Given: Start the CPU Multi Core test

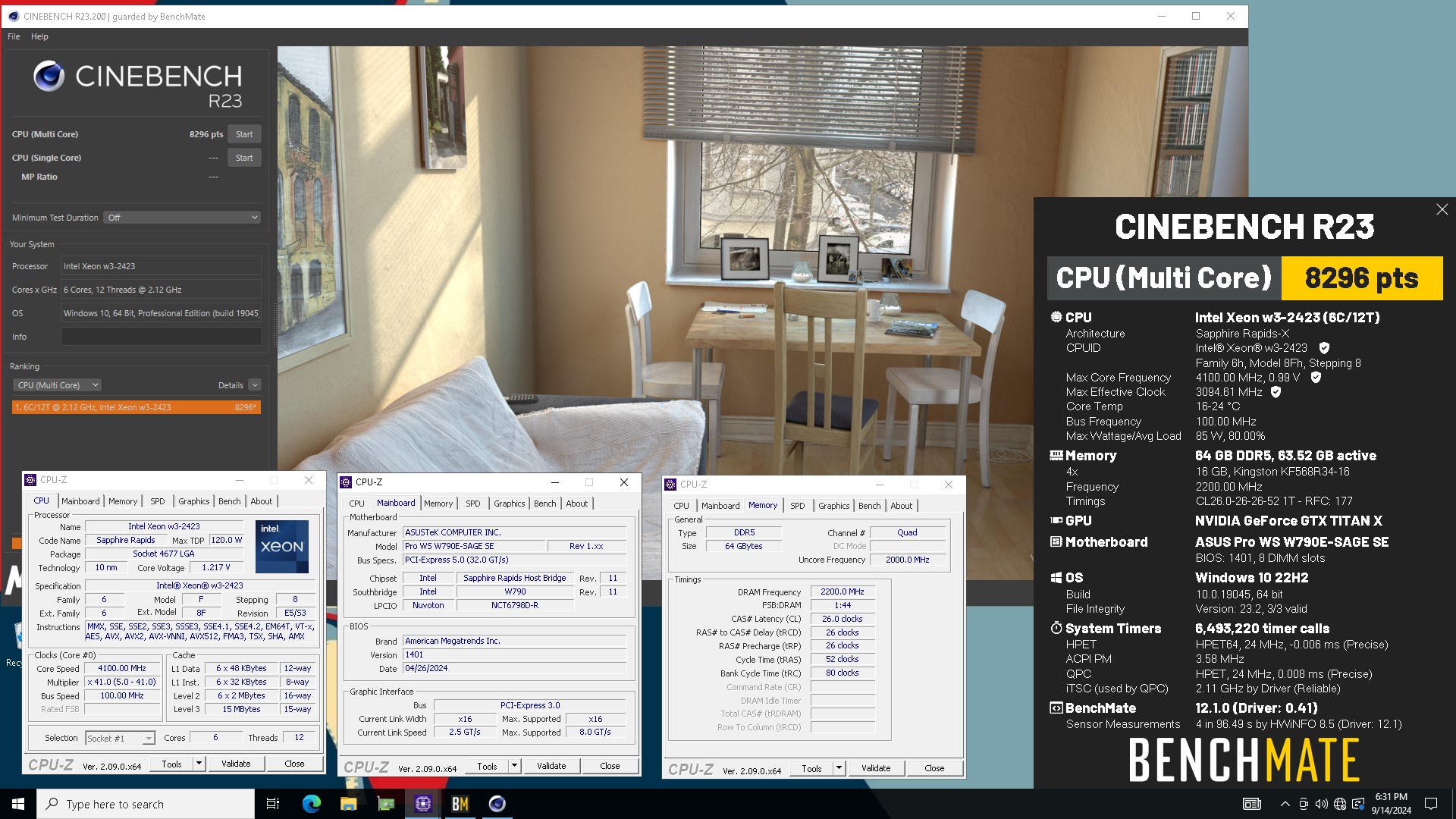Looking at the screenshot, I should (244, 134).
